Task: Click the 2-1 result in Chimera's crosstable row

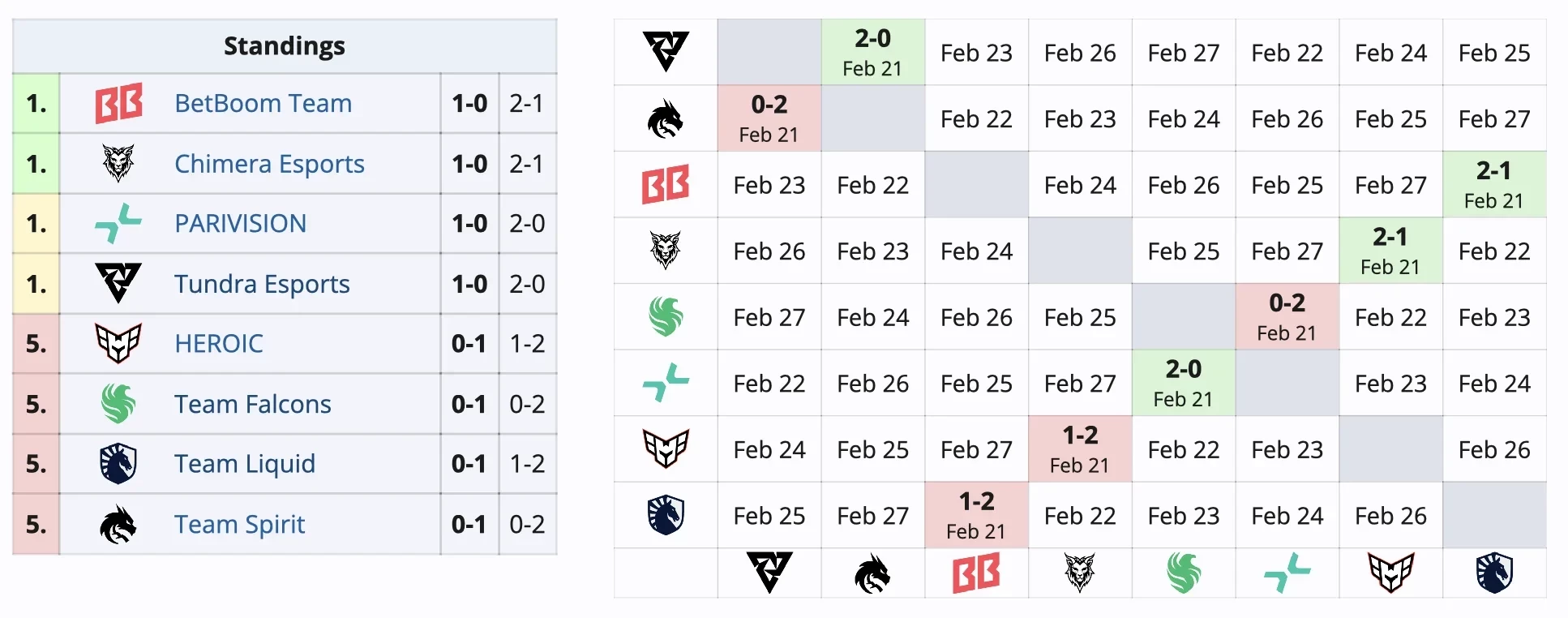Action: coord(1390,238)
